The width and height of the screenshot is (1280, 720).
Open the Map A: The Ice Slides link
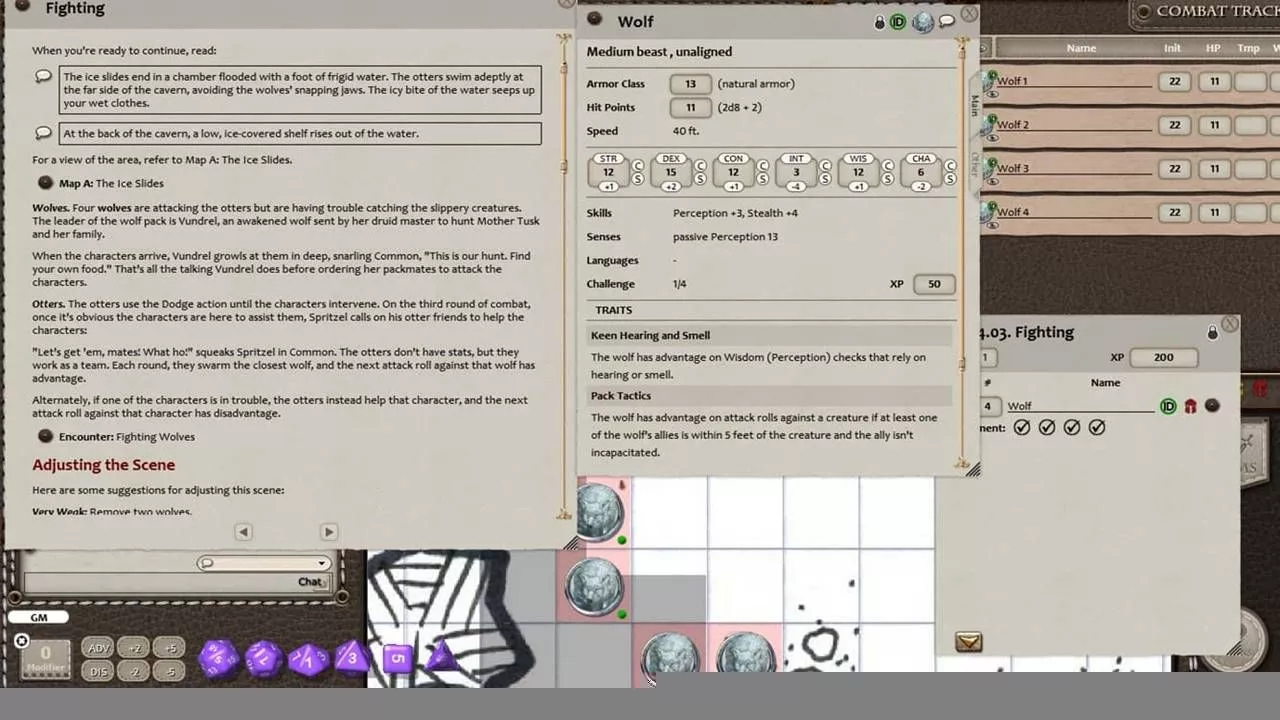click(x=45, y=183)
